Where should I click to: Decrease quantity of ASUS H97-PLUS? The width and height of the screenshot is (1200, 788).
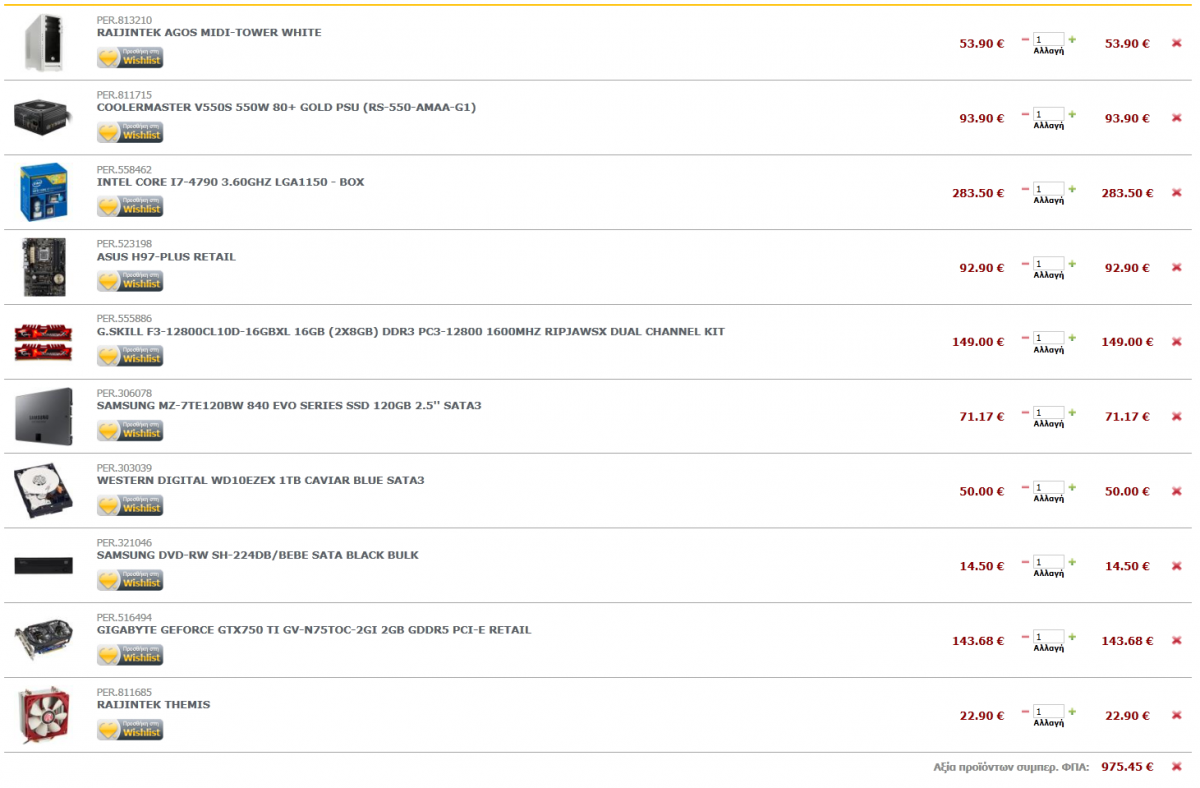pyautogui.click(x=1025, y=263)
